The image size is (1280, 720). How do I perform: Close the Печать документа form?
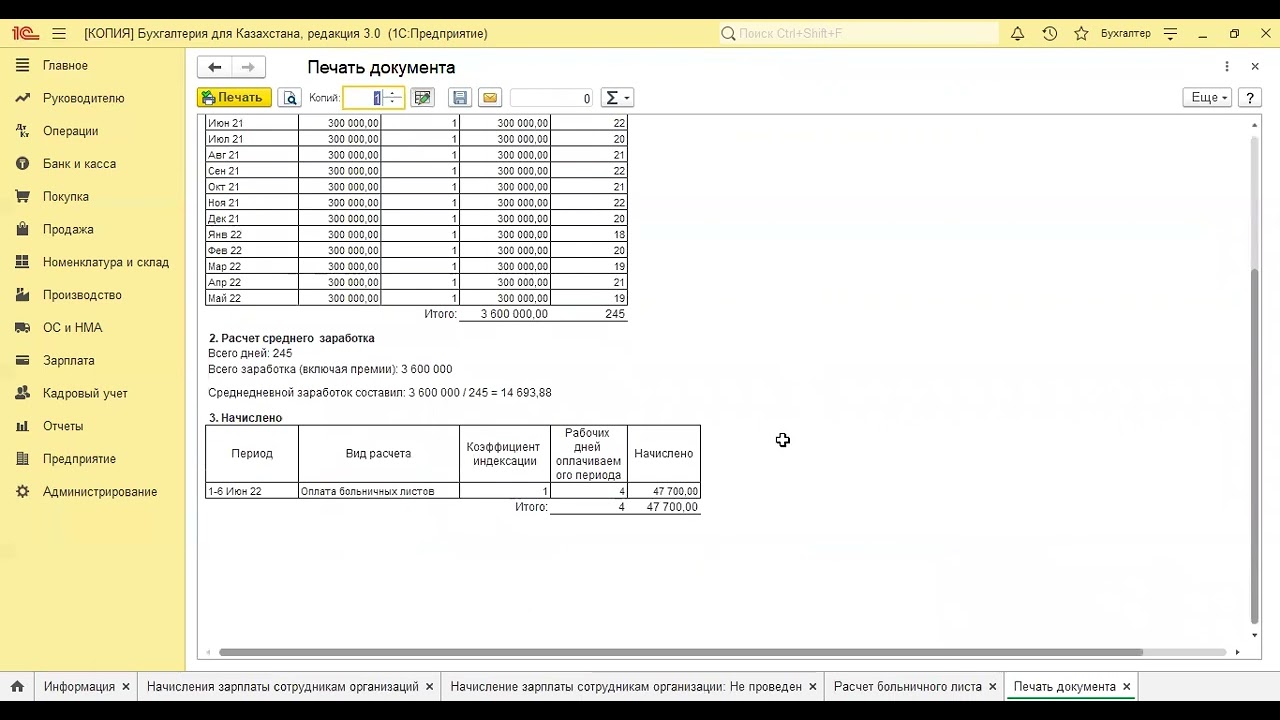(x=1255, y=67)
